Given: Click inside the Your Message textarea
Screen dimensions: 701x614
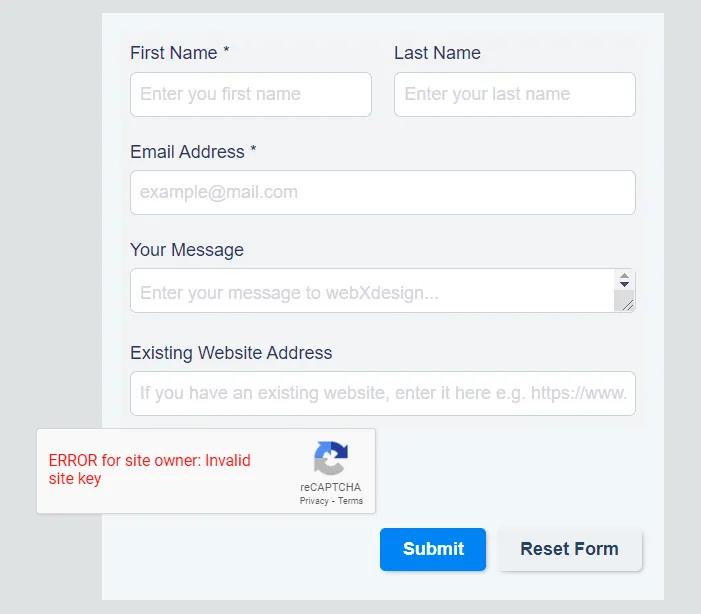Looking at the screenshot, I should coord(372,291).
